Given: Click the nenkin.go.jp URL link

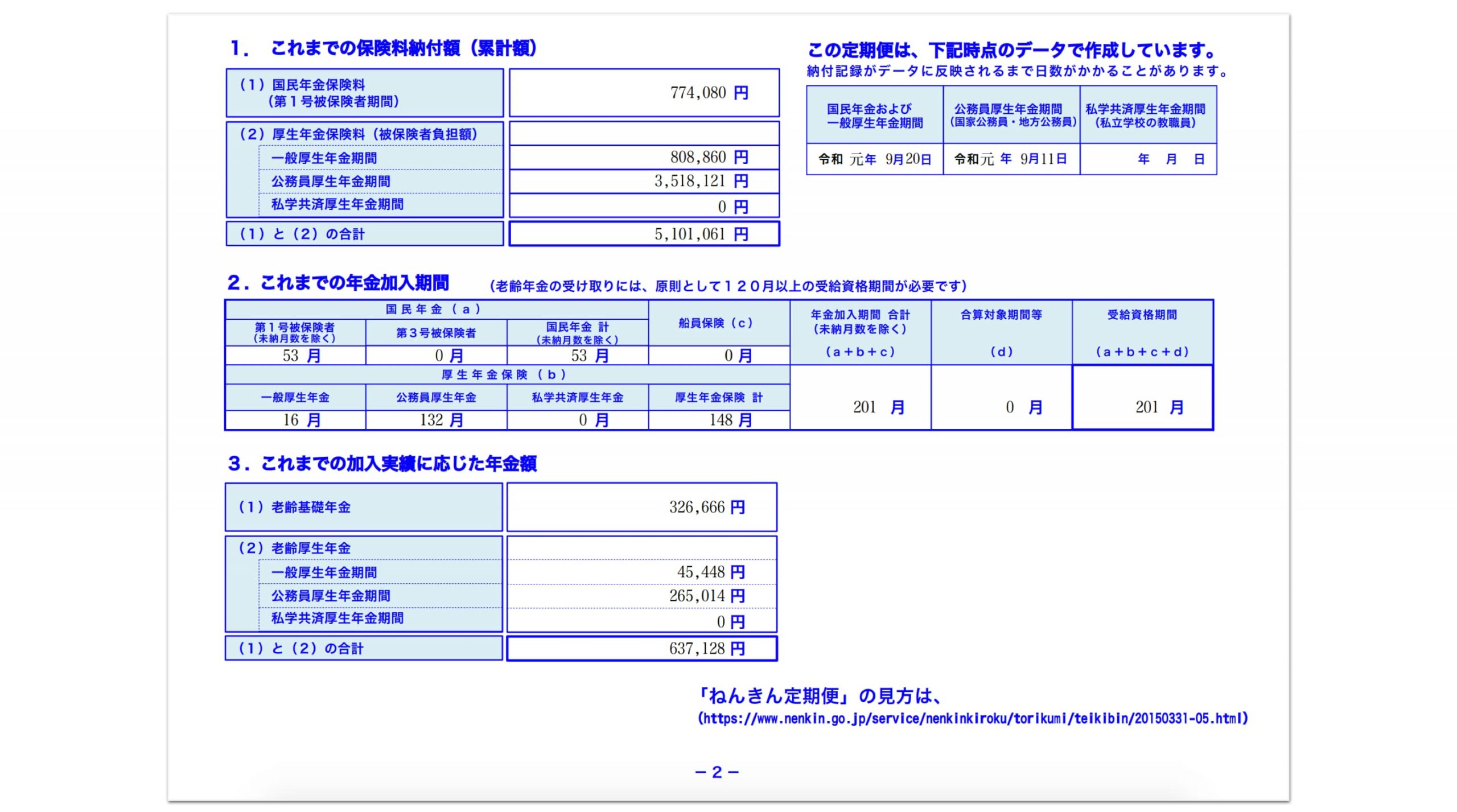Looking at the screenshot, I should (973, 719).
